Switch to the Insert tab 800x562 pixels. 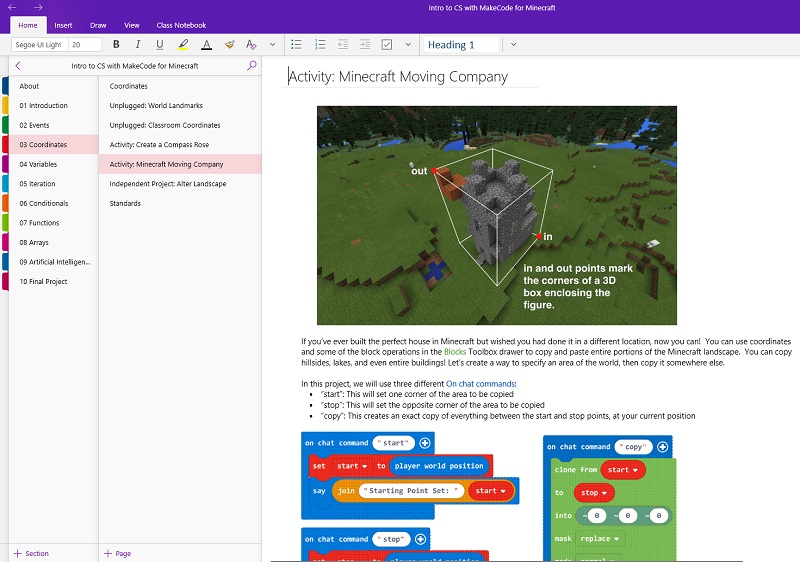63,25
